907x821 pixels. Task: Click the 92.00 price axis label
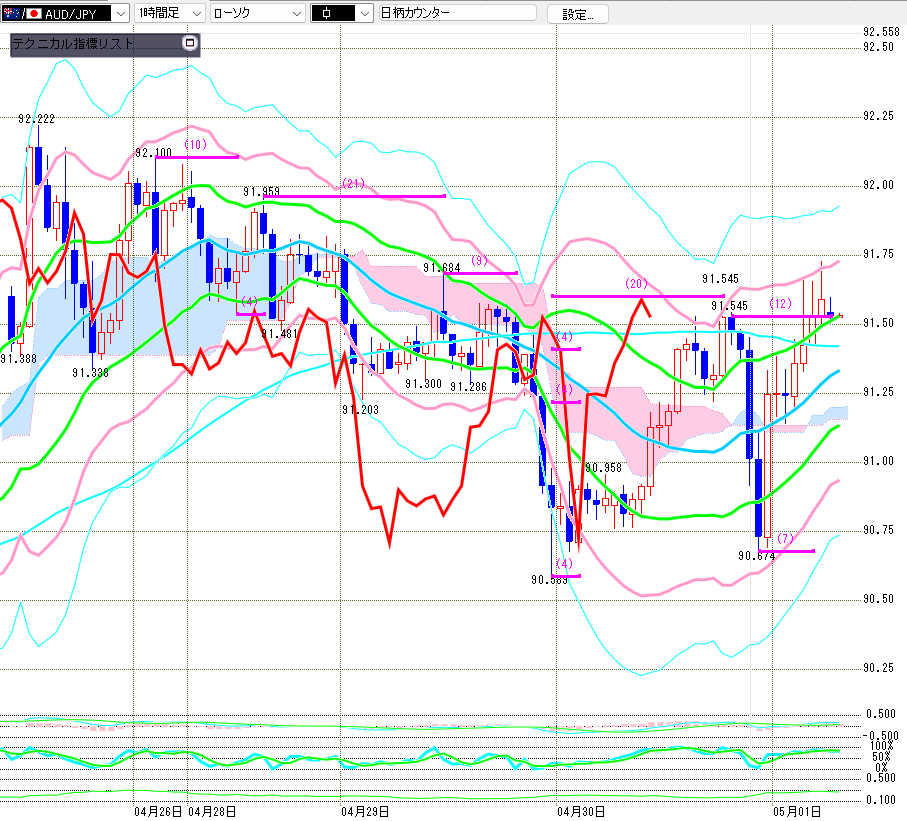click(878, 185)
